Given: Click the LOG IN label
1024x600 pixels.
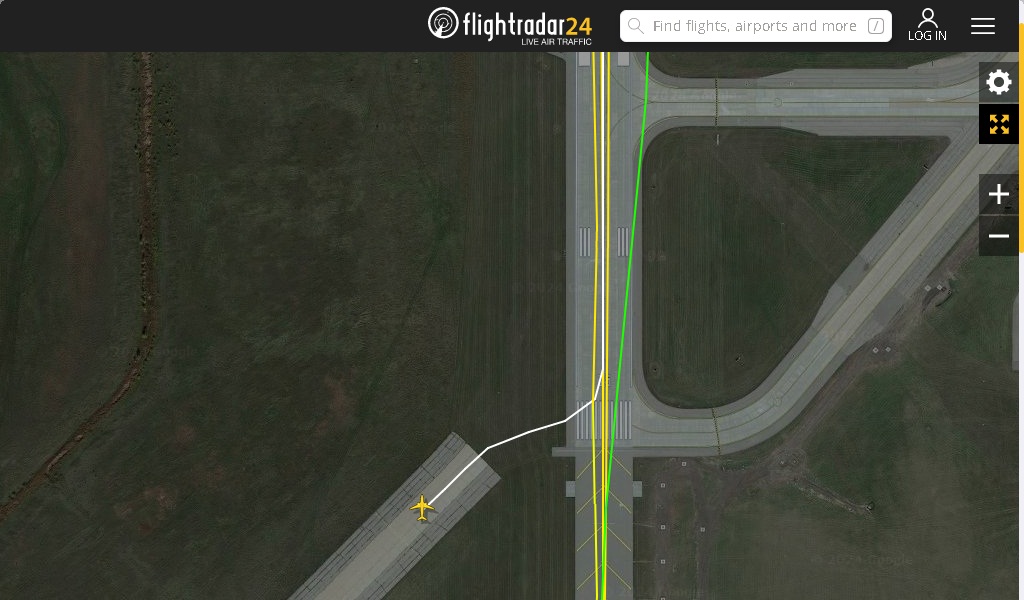Looking at the screenshot, I should [x=927, y=36].
